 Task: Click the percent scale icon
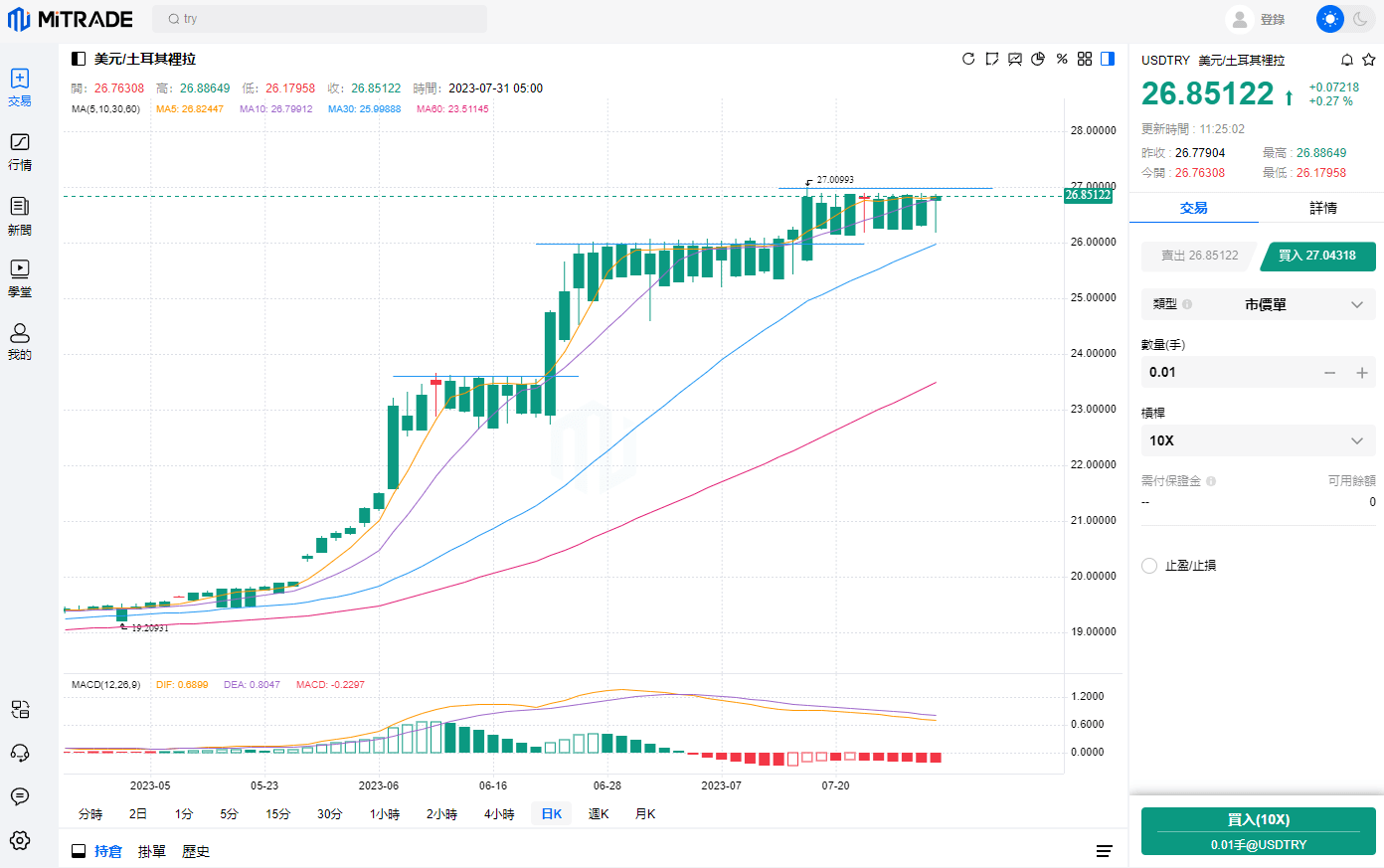1062,59
